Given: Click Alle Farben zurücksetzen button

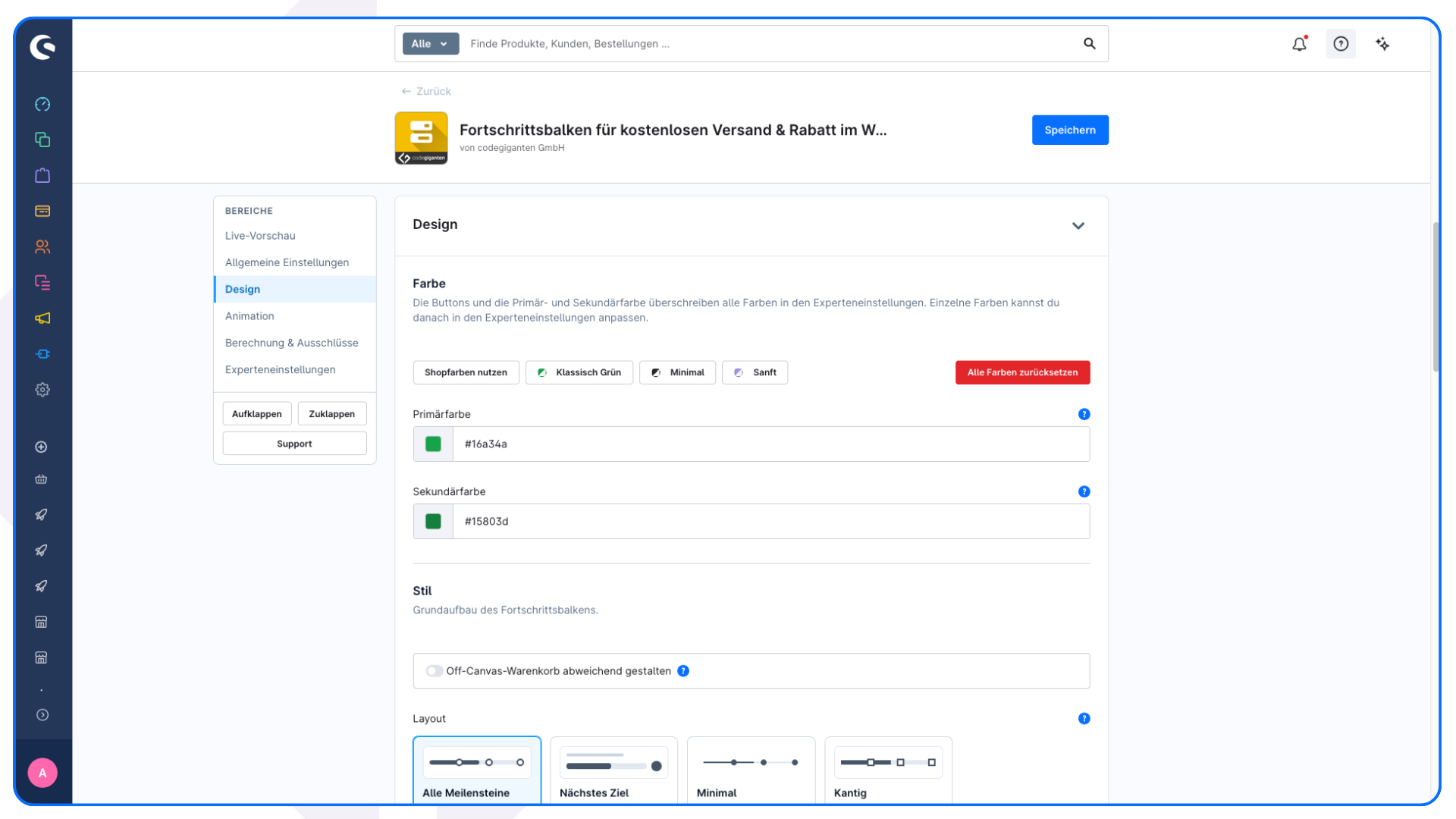Looking at the screenshot, I should click(1022, 372).
